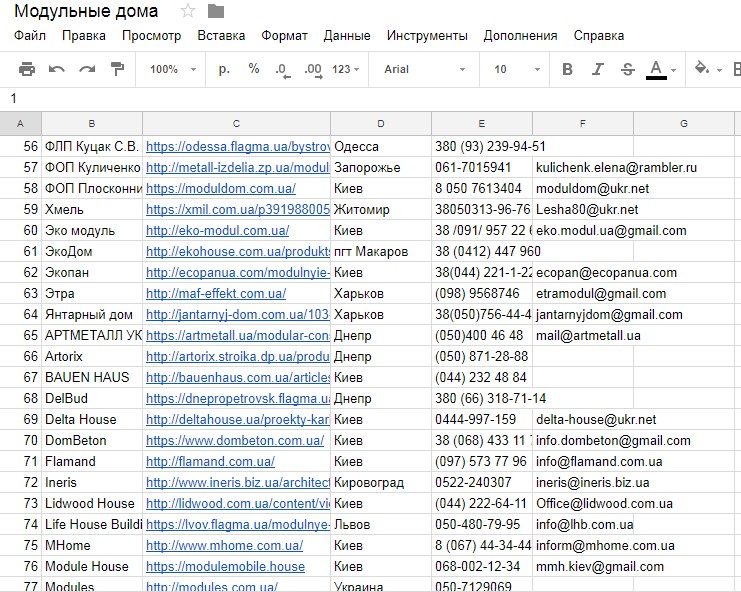
Task: Select column B header
Action: (92, 124)
